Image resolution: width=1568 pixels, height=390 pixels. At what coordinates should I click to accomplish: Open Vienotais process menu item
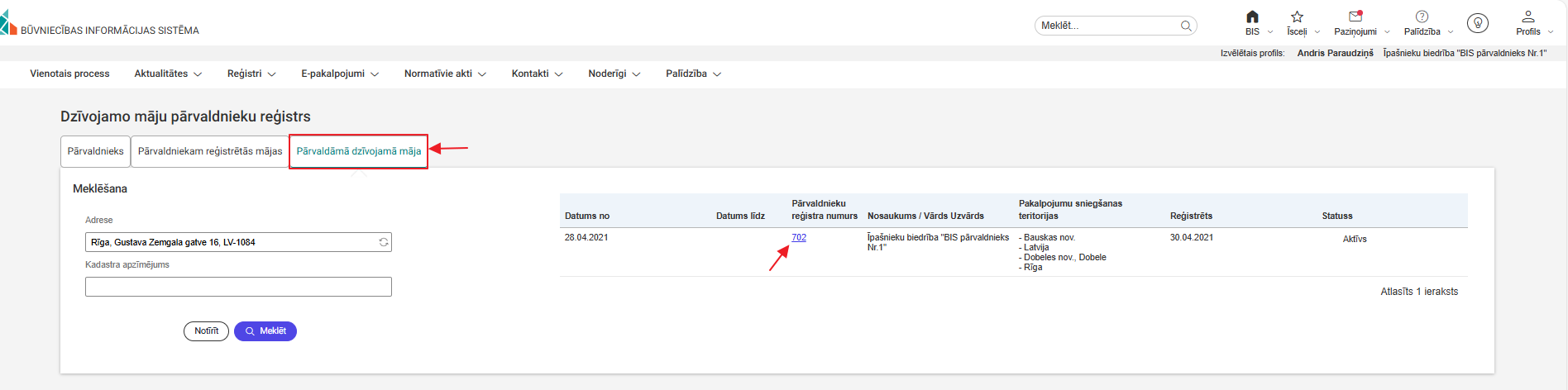(69, 74)
